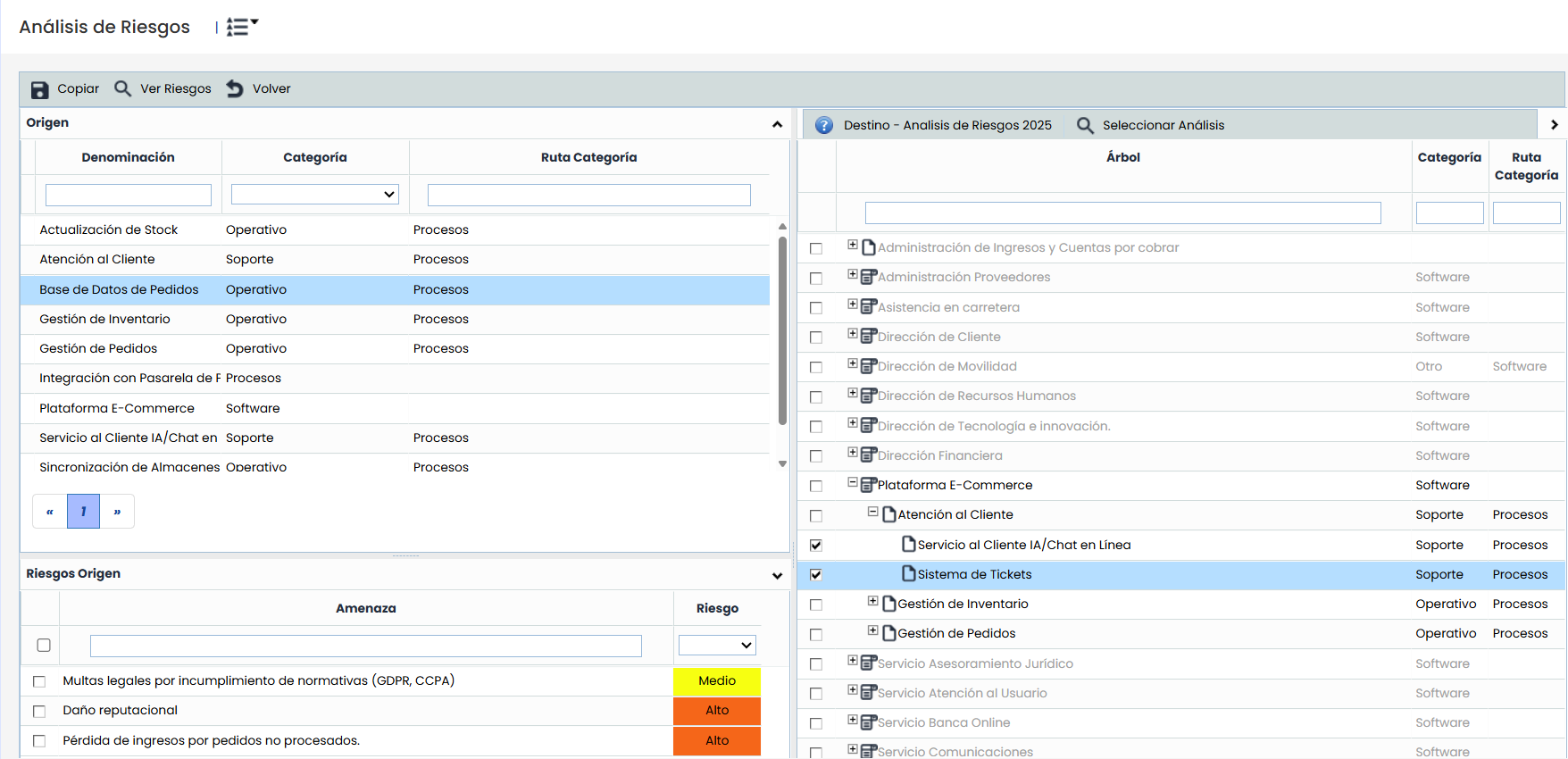The width and height of the screenshot is (1568, 759).
Task: Expand the Gestión de Pedidos tree node
Action: (872, 631)
